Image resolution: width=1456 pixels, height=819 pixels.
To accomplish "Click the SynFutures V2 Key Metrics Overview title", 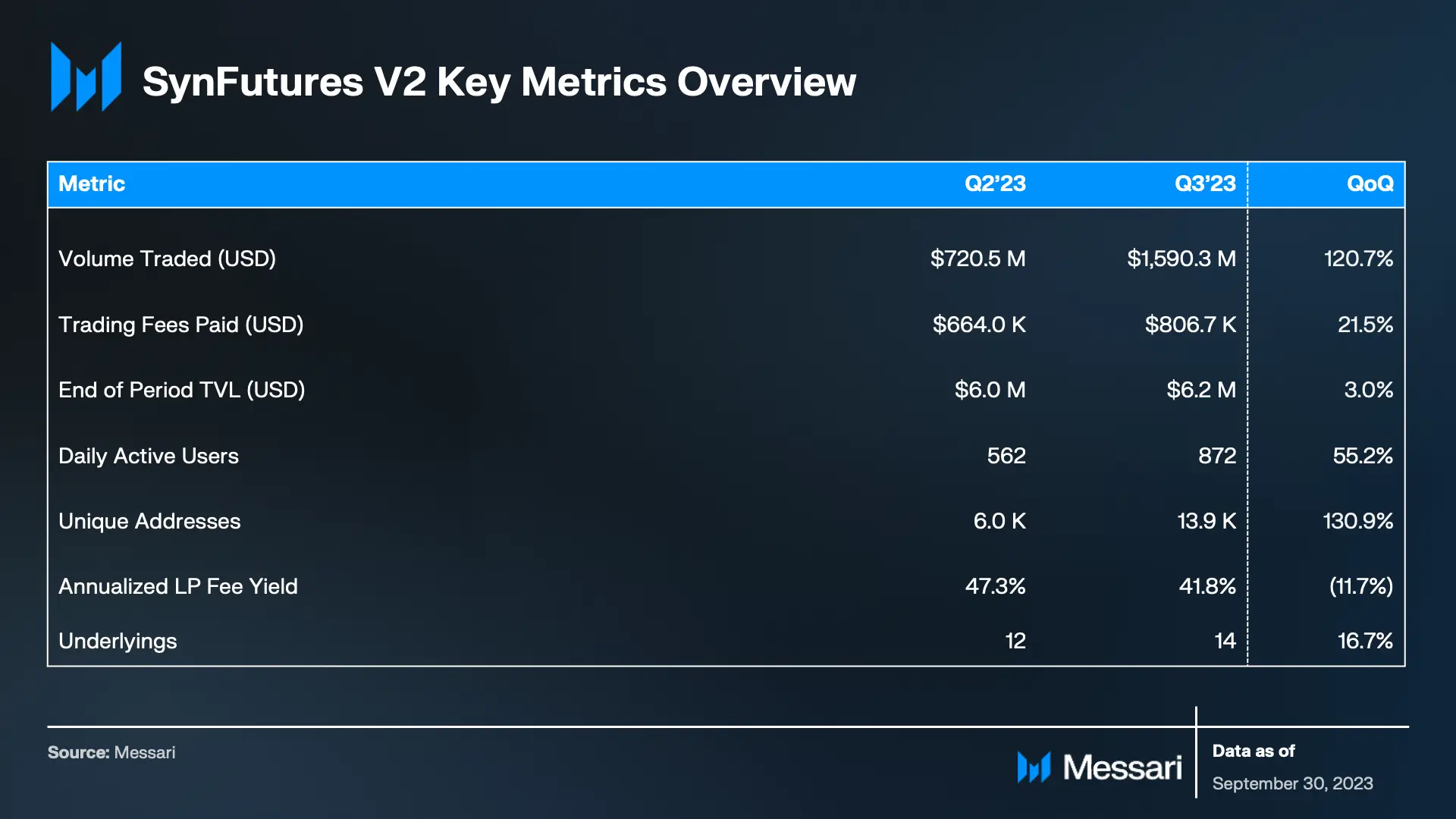I will click(499, 82).
